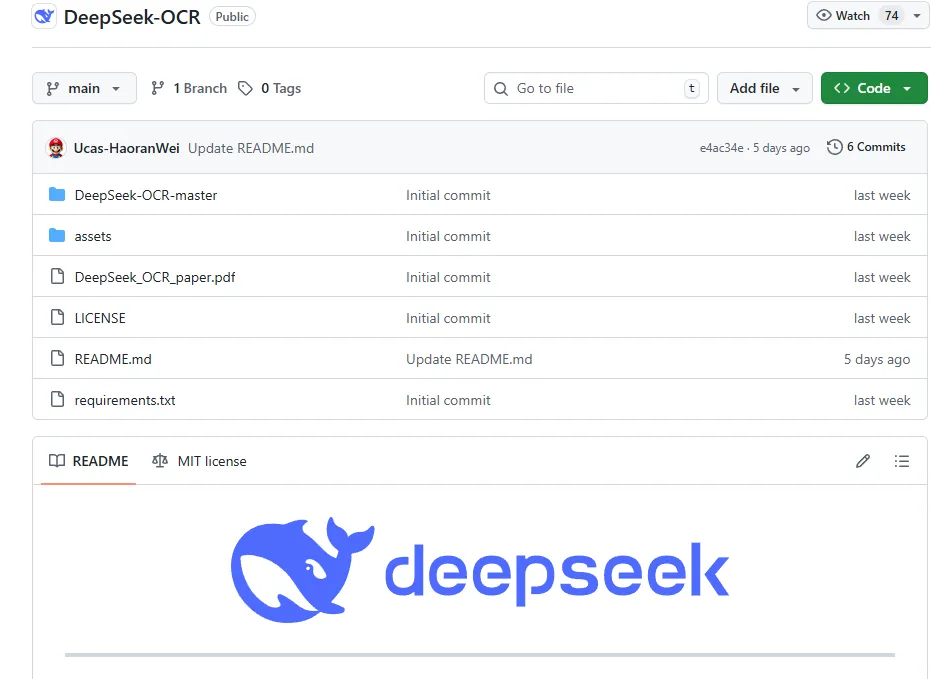Open the latest commit message Update README.md

click(251, 148)
